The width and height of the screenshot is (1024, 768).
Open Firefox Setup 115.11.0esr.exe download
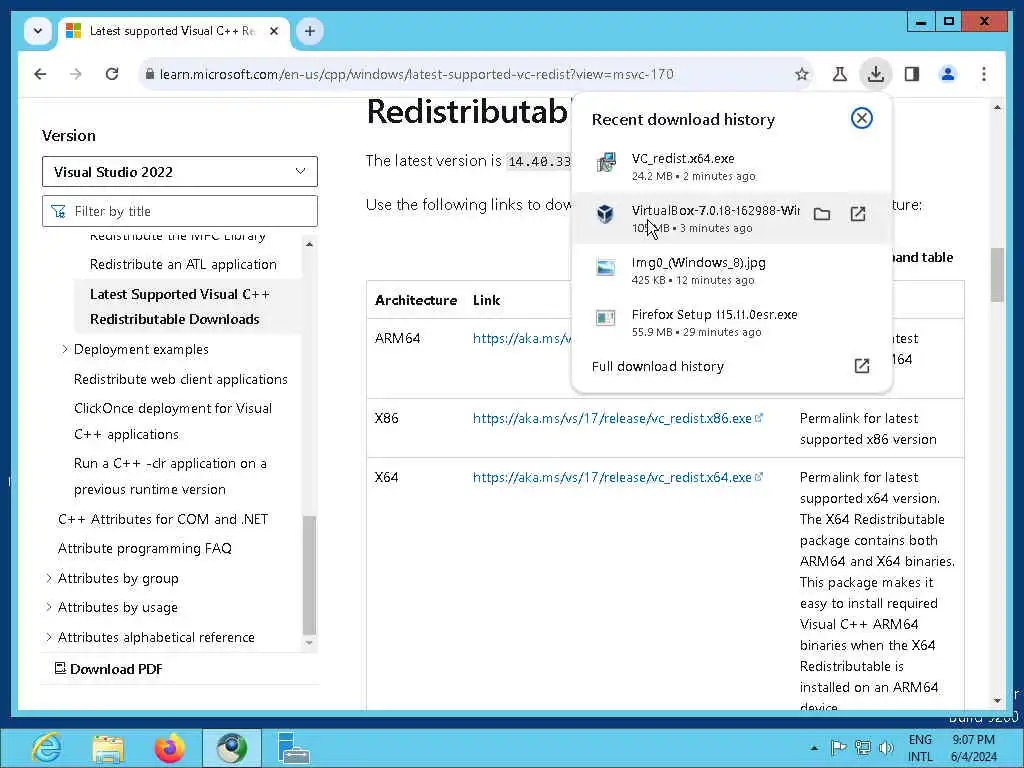(731, 323)
